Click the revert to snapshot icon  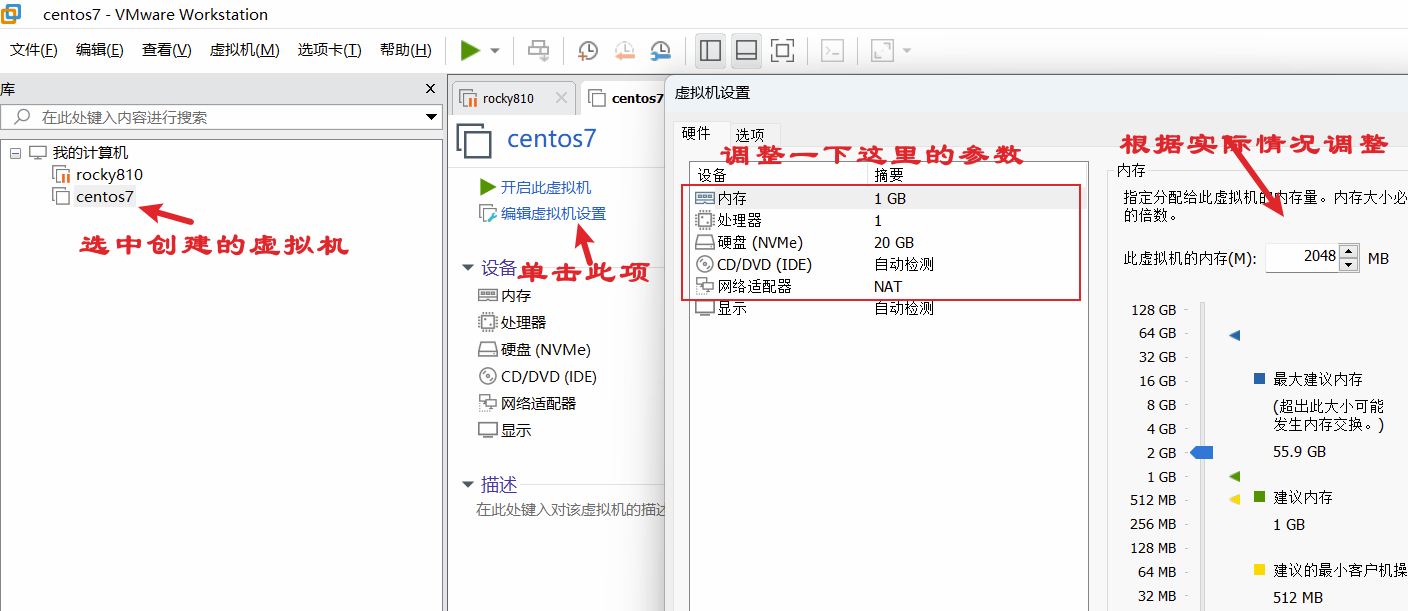(624, 50)
